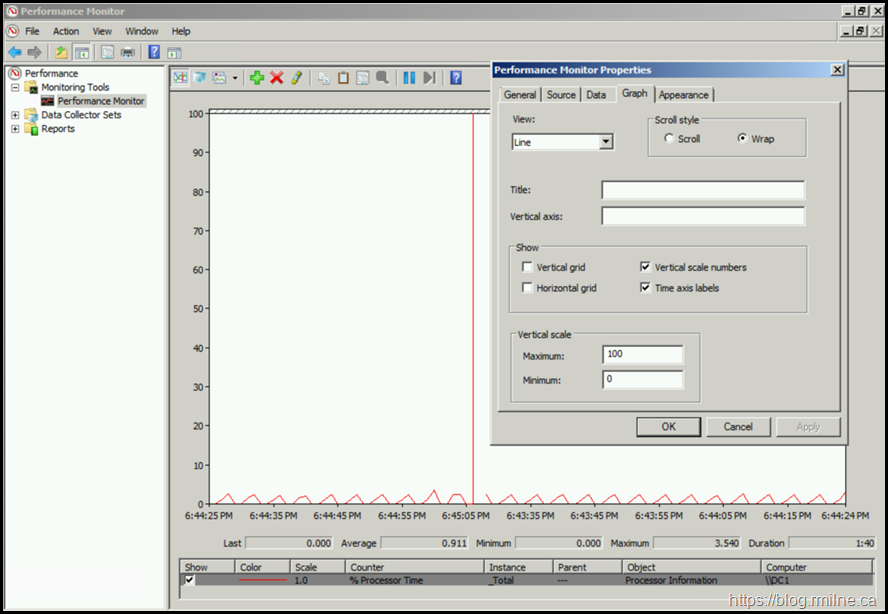Viewport: 888px width, 614px height.
Task: Click the green plus Add counter icon
Action: point(257,78)
